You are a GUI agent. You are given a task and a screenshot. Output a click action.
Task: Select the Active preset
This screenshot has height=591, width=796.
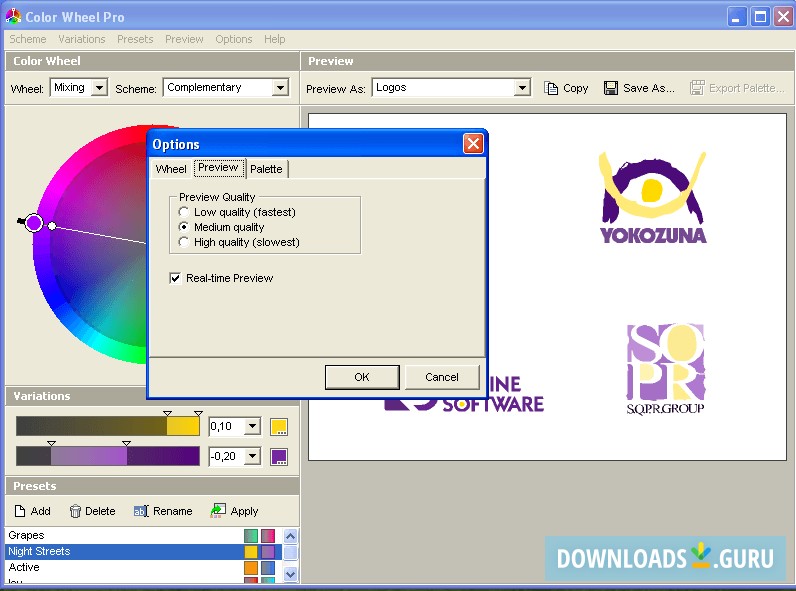coord(143,567)
